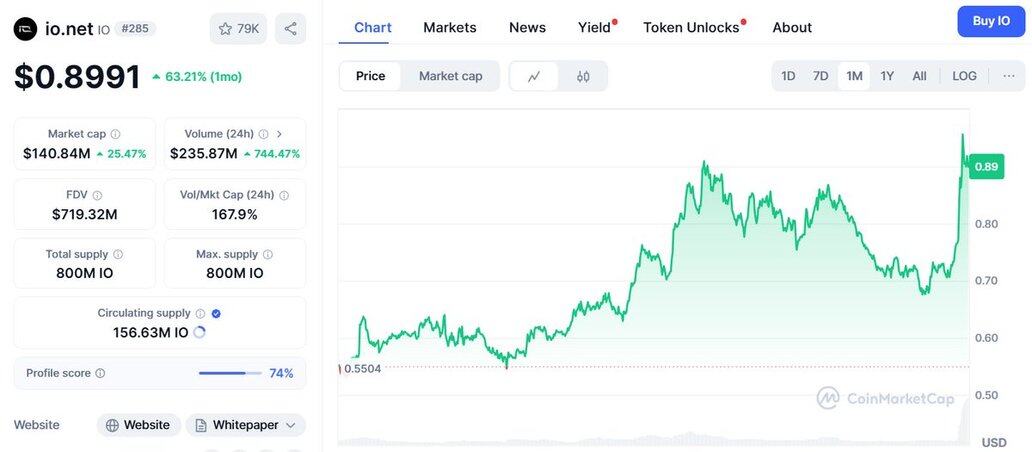Open the chart more options menu
Viewport: 1032px width, 452px height.
tap(1008, 76)
